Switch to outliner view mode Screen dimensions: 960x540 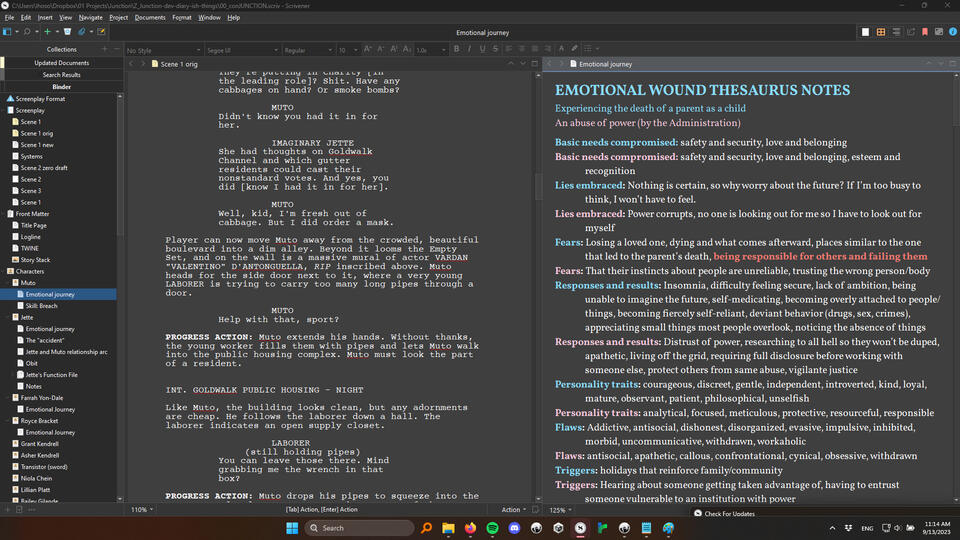[x=896, y=32]
